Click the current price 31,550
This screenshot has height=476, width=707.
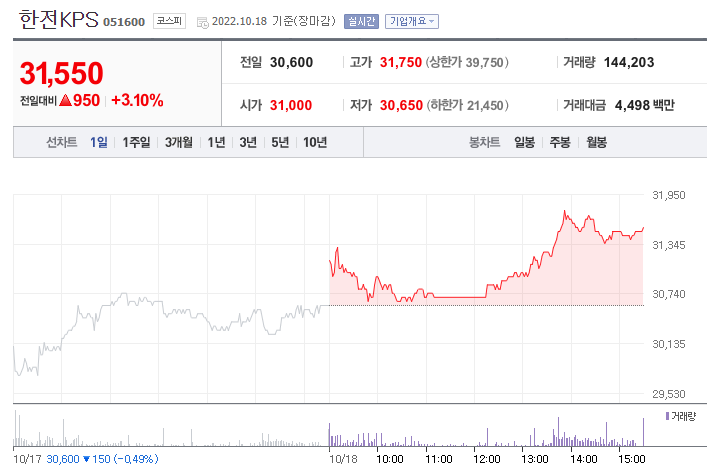tap(61, 73)
